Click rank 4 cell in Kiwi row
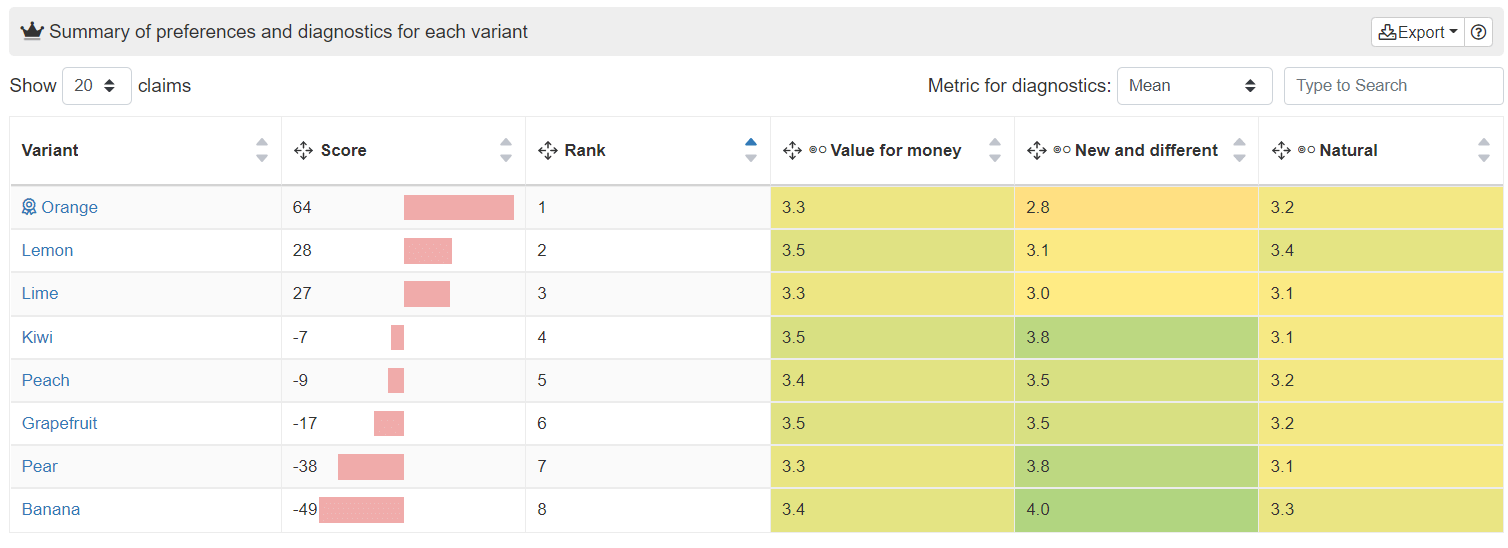 click(648, 337)
